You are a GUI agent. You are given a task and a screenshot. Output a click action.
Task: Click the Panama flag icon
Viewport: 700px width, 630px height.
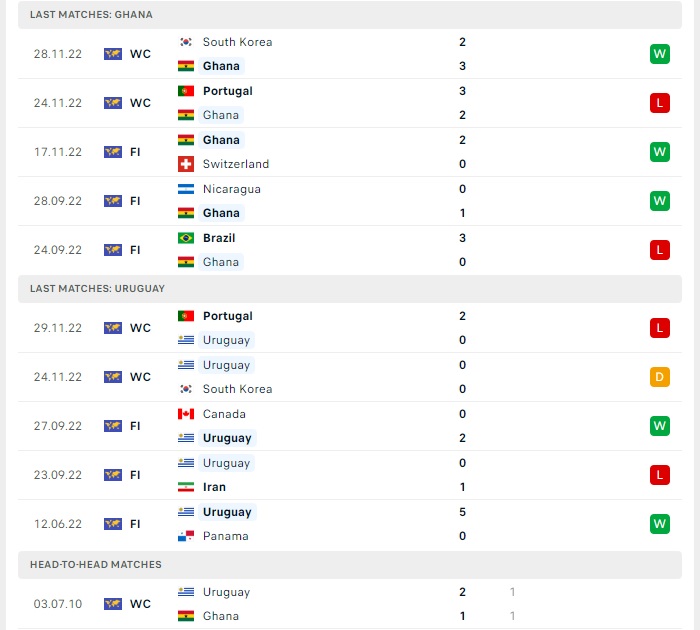[x=186, y=536]
